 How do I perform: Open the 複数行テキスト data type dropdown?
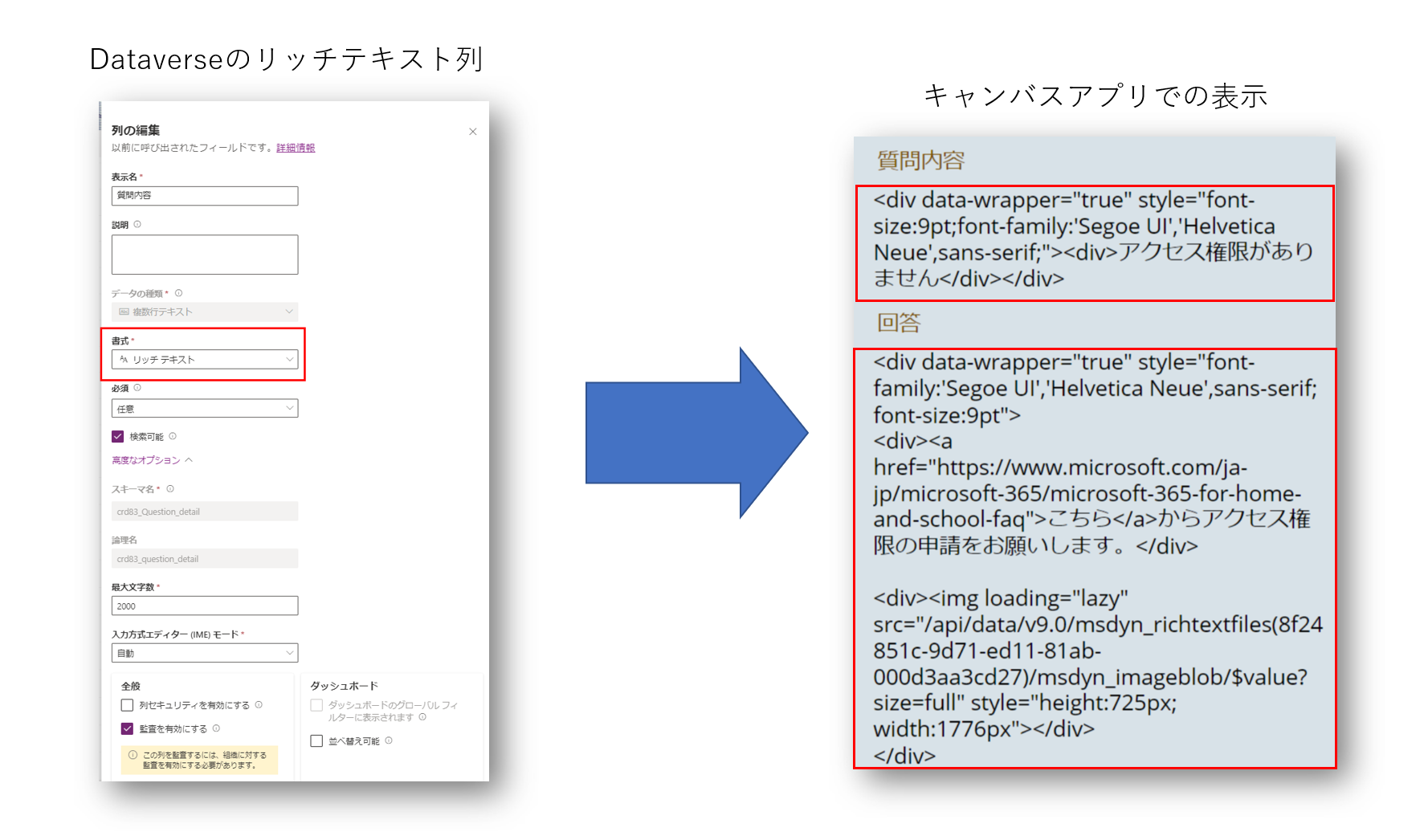coord(205,312)
